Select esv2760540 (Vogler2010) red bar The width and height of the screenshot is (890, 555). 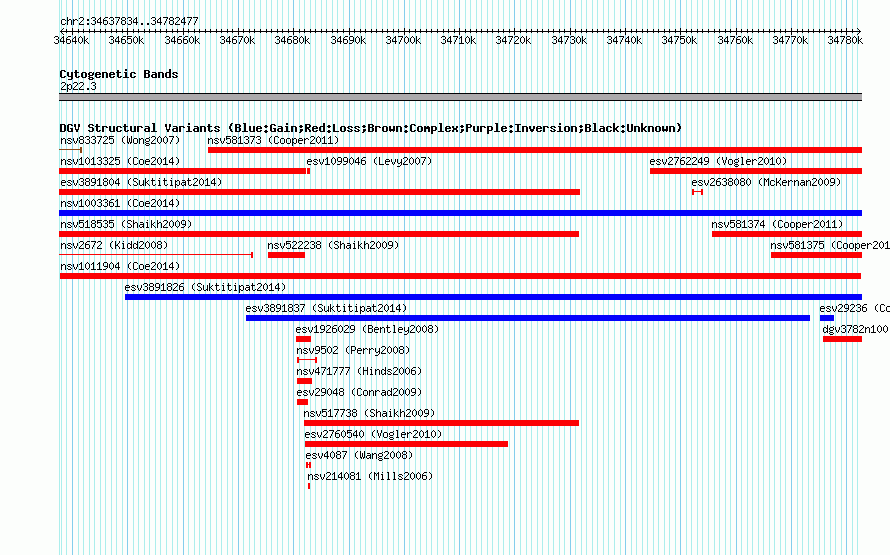[x=406, y=444]
